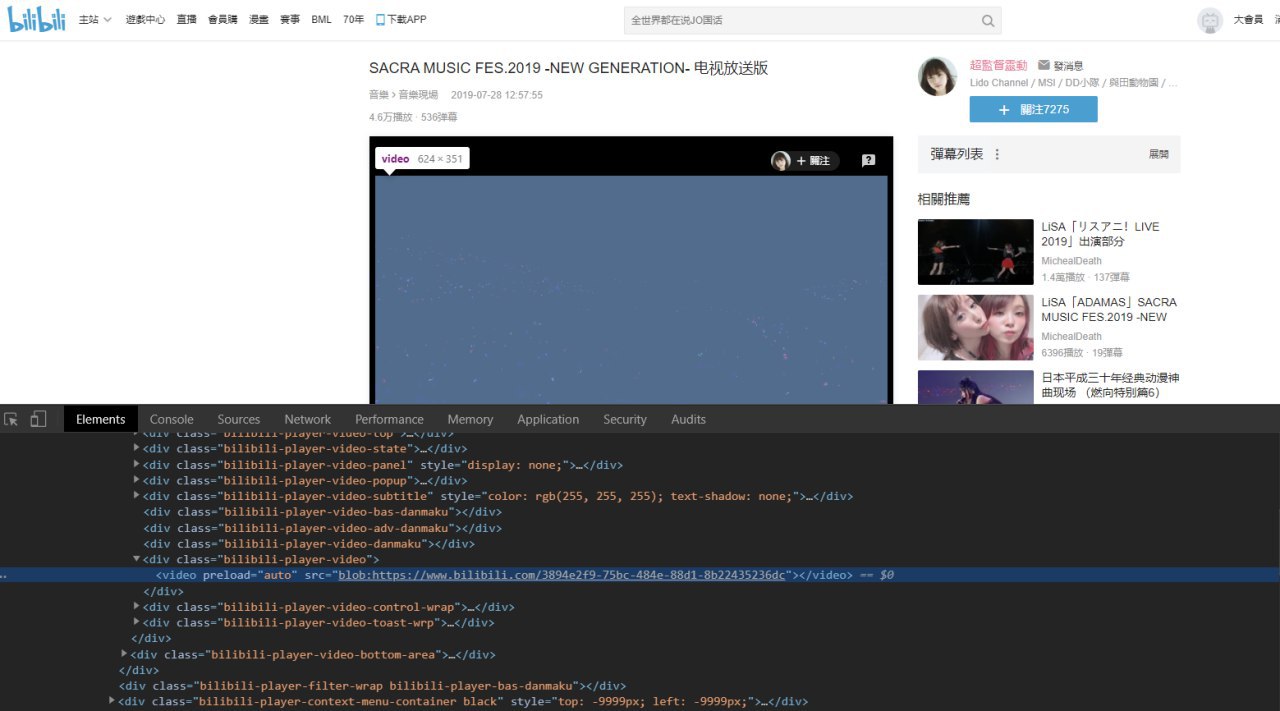Viewport: 1280px width, 711px height.
Task: Open LiSA リスアニ LIVE 2019 video thumbnail
Action: [975, 252]
